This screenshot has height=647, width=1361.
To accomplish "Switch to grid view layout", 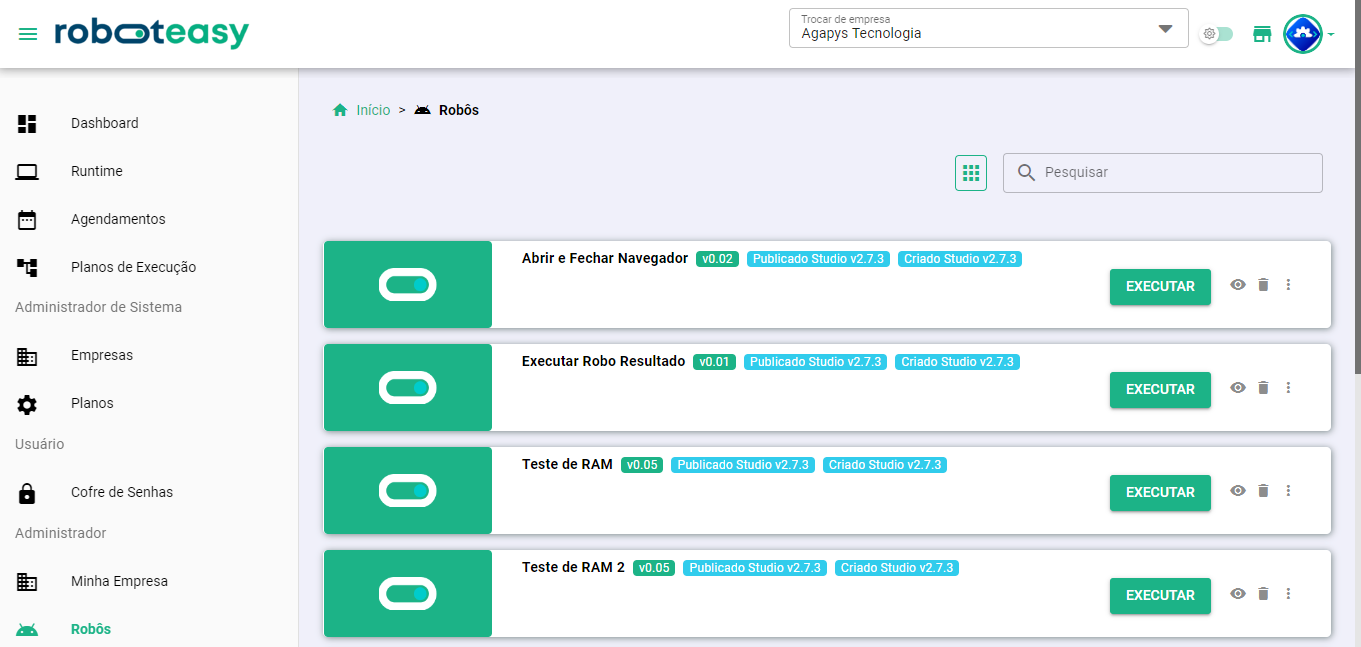I will pyautogui.click(x=970, y=173).
